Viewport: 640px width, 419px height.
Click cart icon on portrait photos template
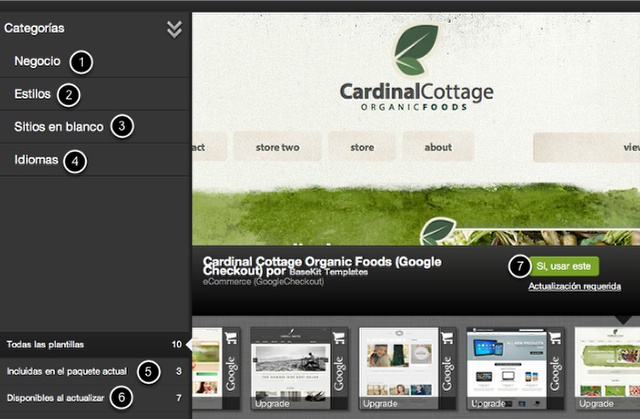tap(447, 337)
